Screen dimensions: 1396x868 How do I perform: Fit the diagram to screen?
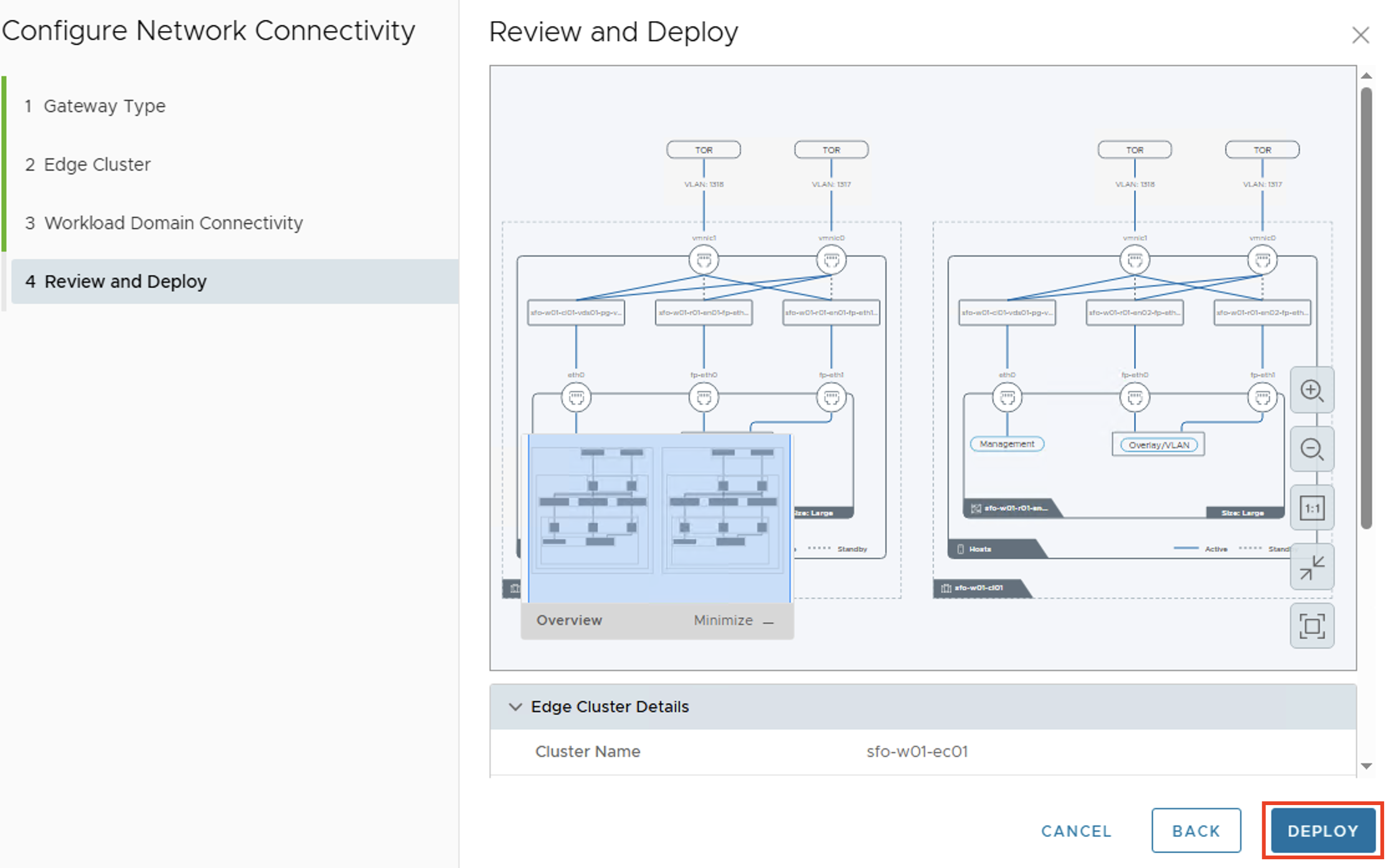coord(1313,626)
